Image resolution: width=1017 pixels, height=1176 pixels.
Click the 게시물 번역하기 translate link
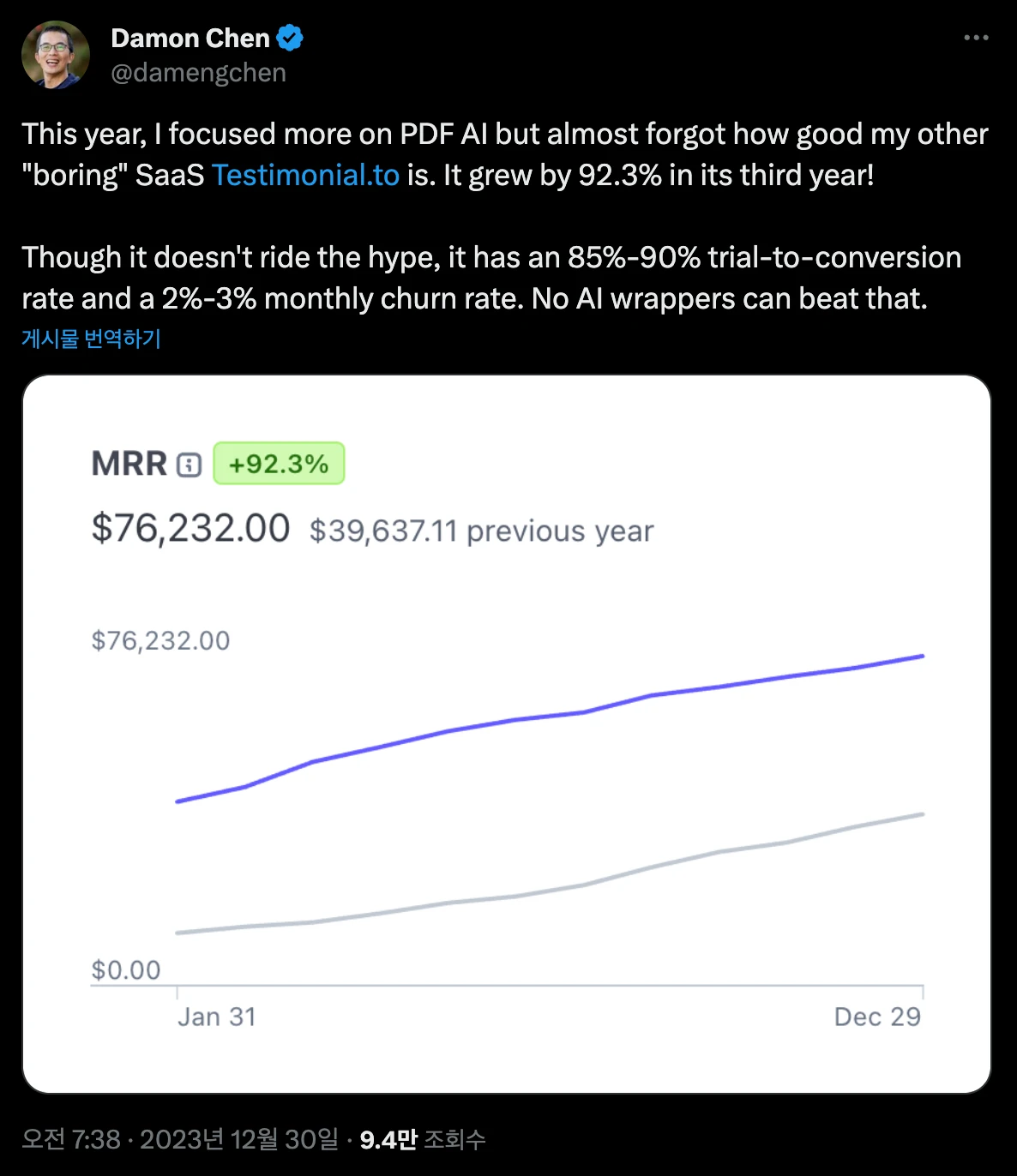91,339
